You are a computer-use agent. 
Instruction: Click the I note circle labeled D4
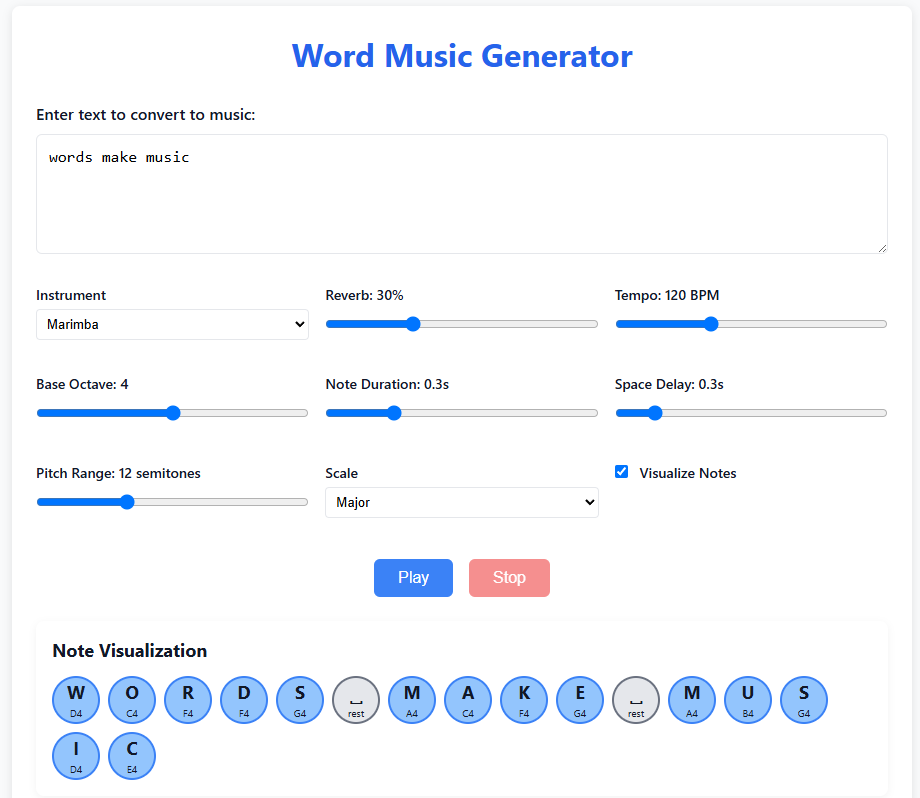76,756
